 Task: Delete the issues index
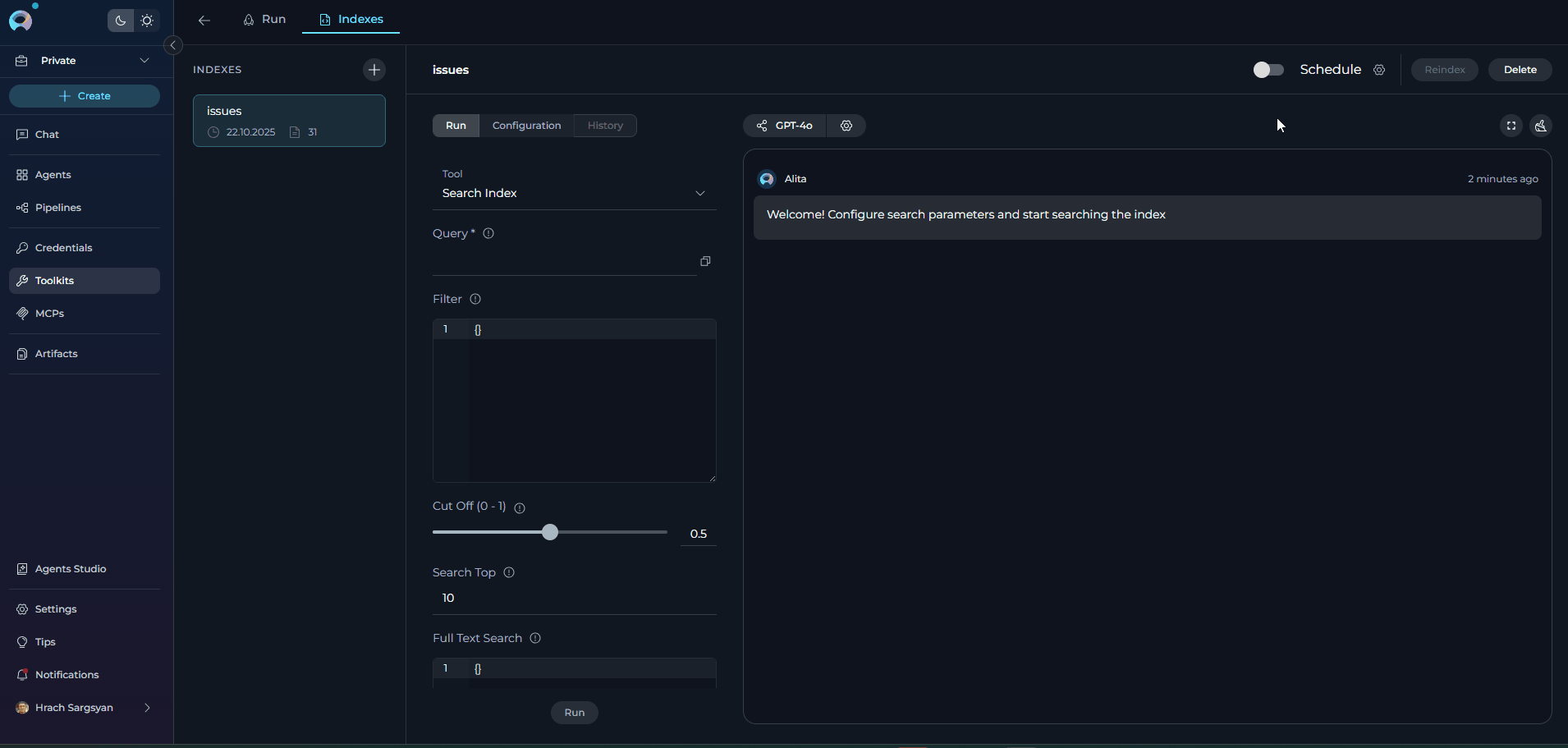[1520, 70]
